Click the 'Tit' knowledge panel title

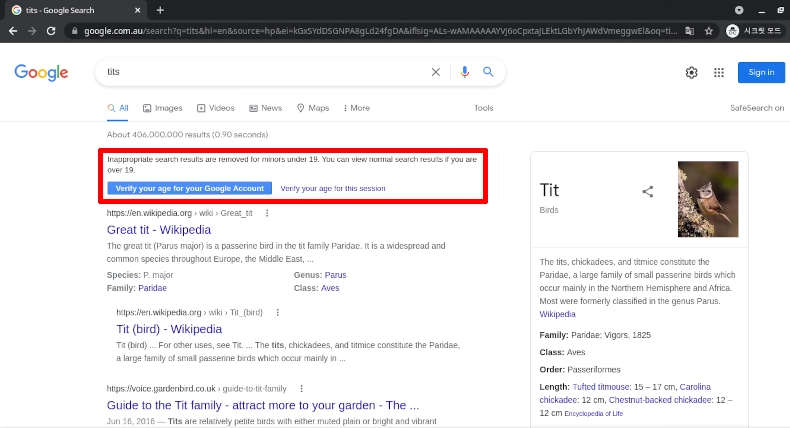[549, 190]
